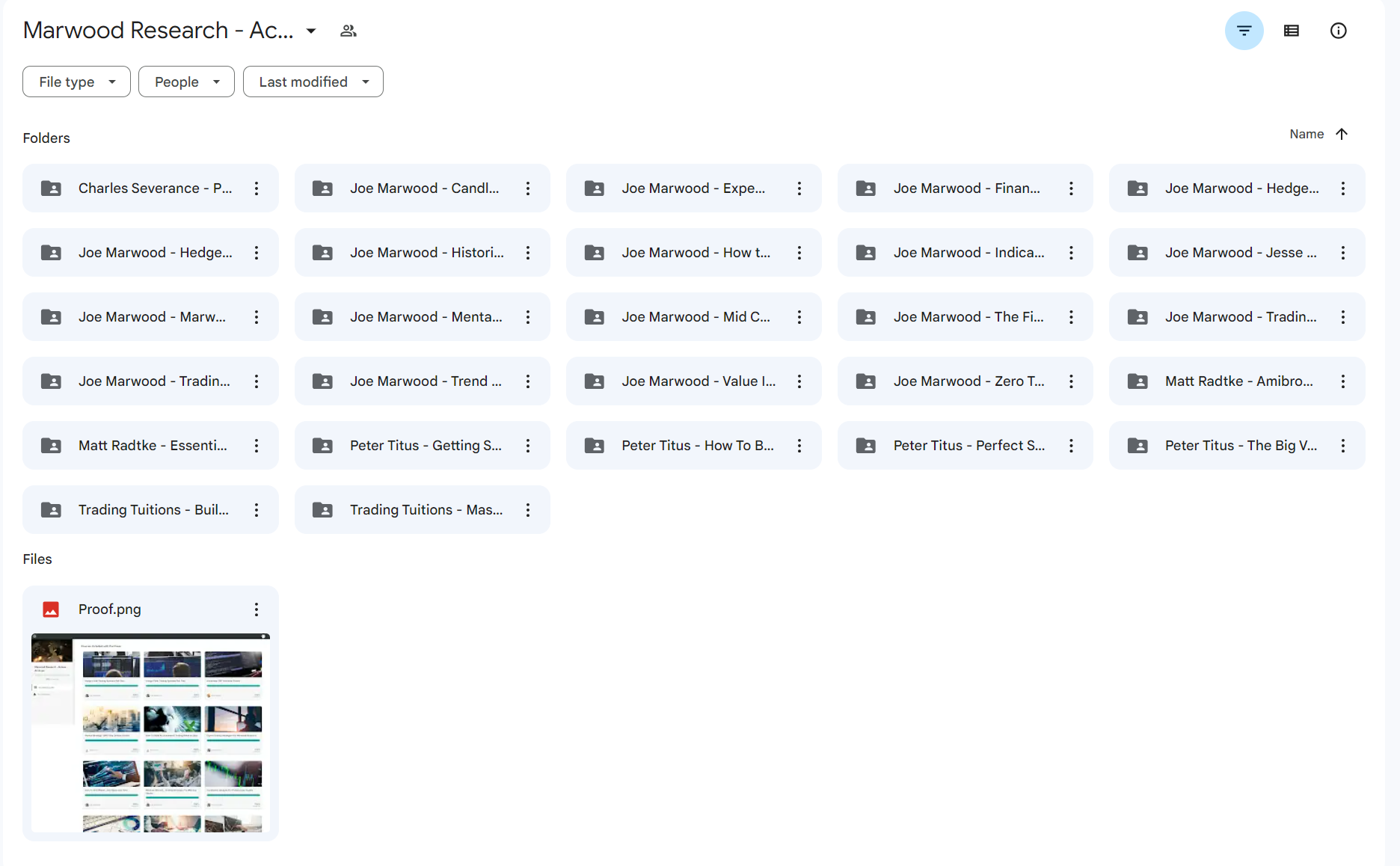Select the Trading Tuitions - Mas... folder
Screen dimensions: 1400x866
pyautogui.click(x=422, y=510)
